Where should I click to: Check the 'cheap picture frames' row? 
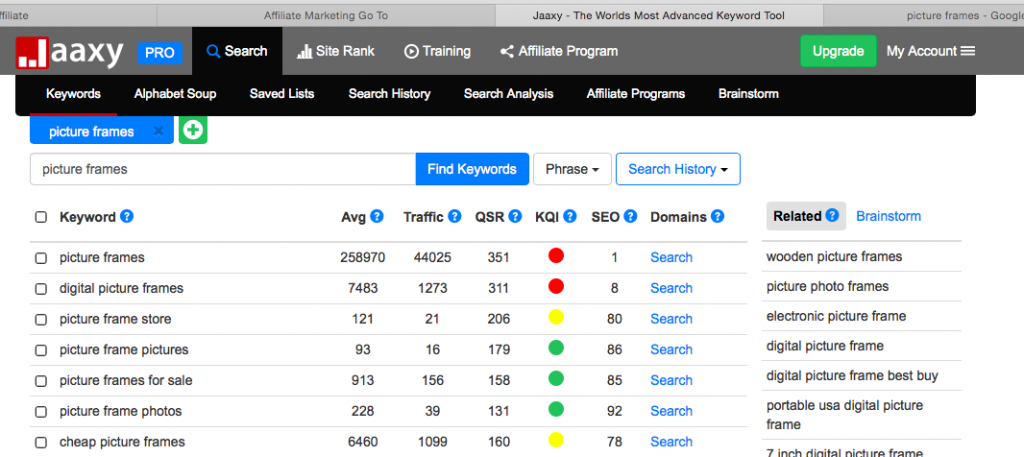(40, 442)
